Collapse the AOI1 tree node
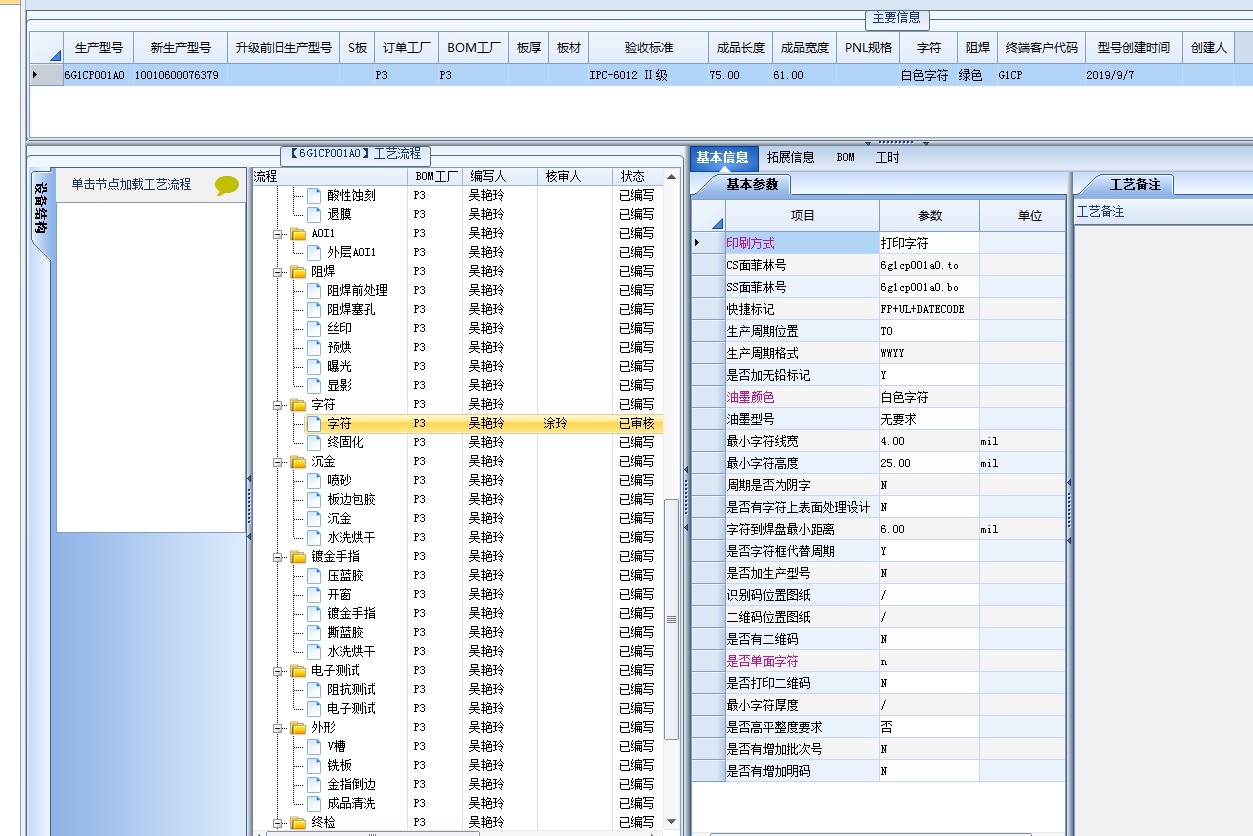Image resolution: width=1253 pixels, height=836 pixels. (x=278, y=233)
